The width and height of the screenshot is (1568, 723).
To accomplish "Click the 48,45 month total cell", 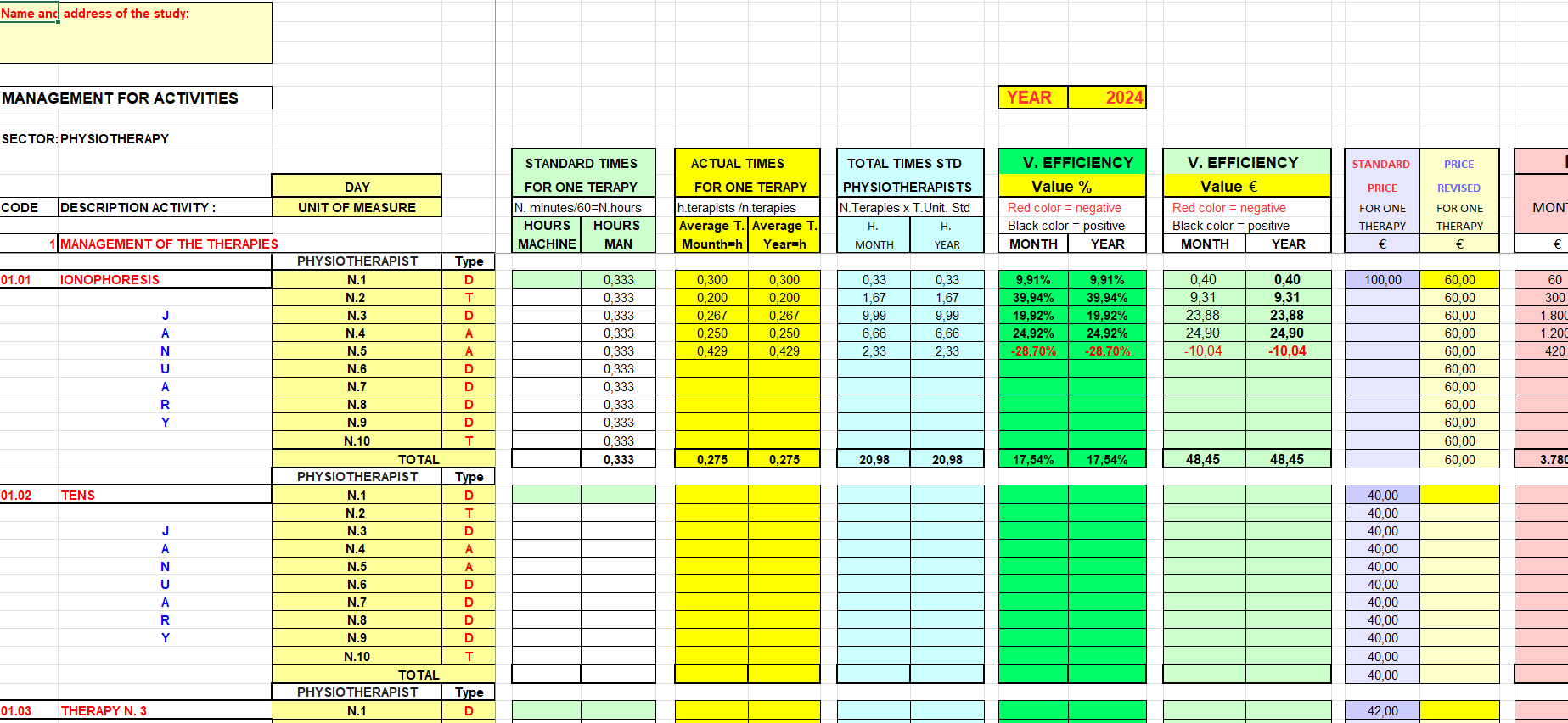I will click(1204, 459).
